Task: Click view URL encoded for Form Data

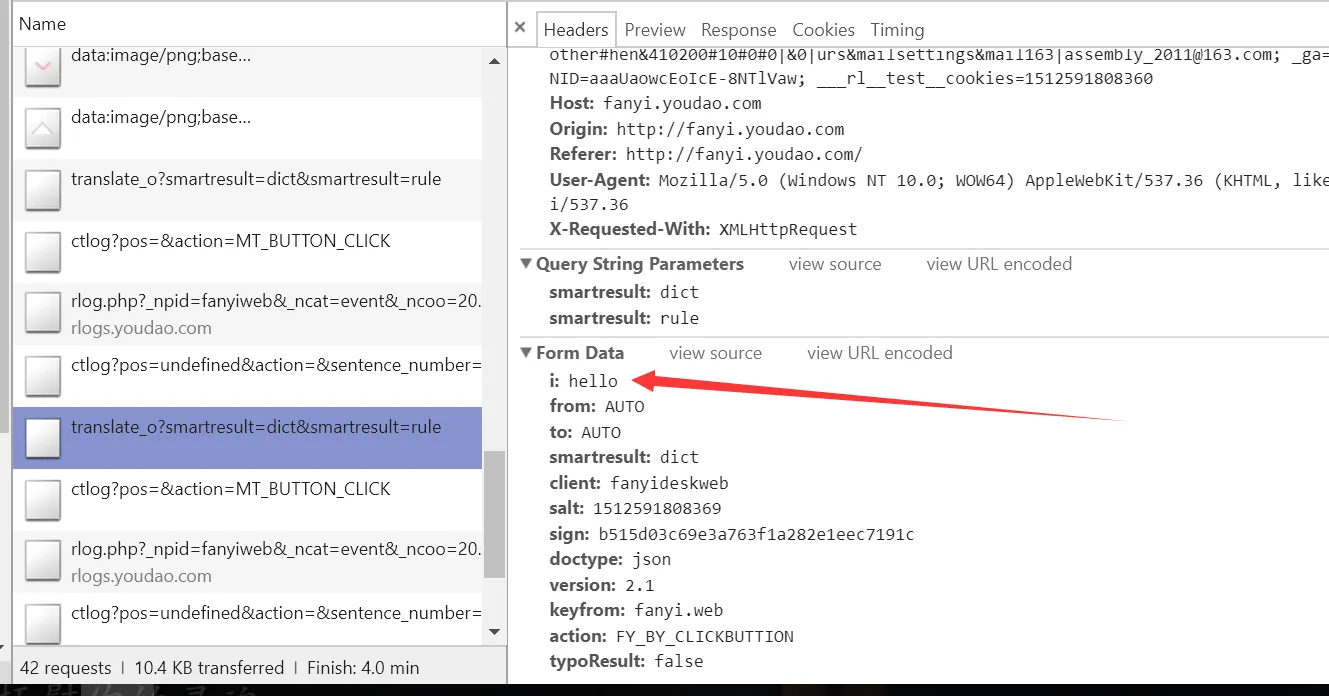Action: [x=879, y=353]
